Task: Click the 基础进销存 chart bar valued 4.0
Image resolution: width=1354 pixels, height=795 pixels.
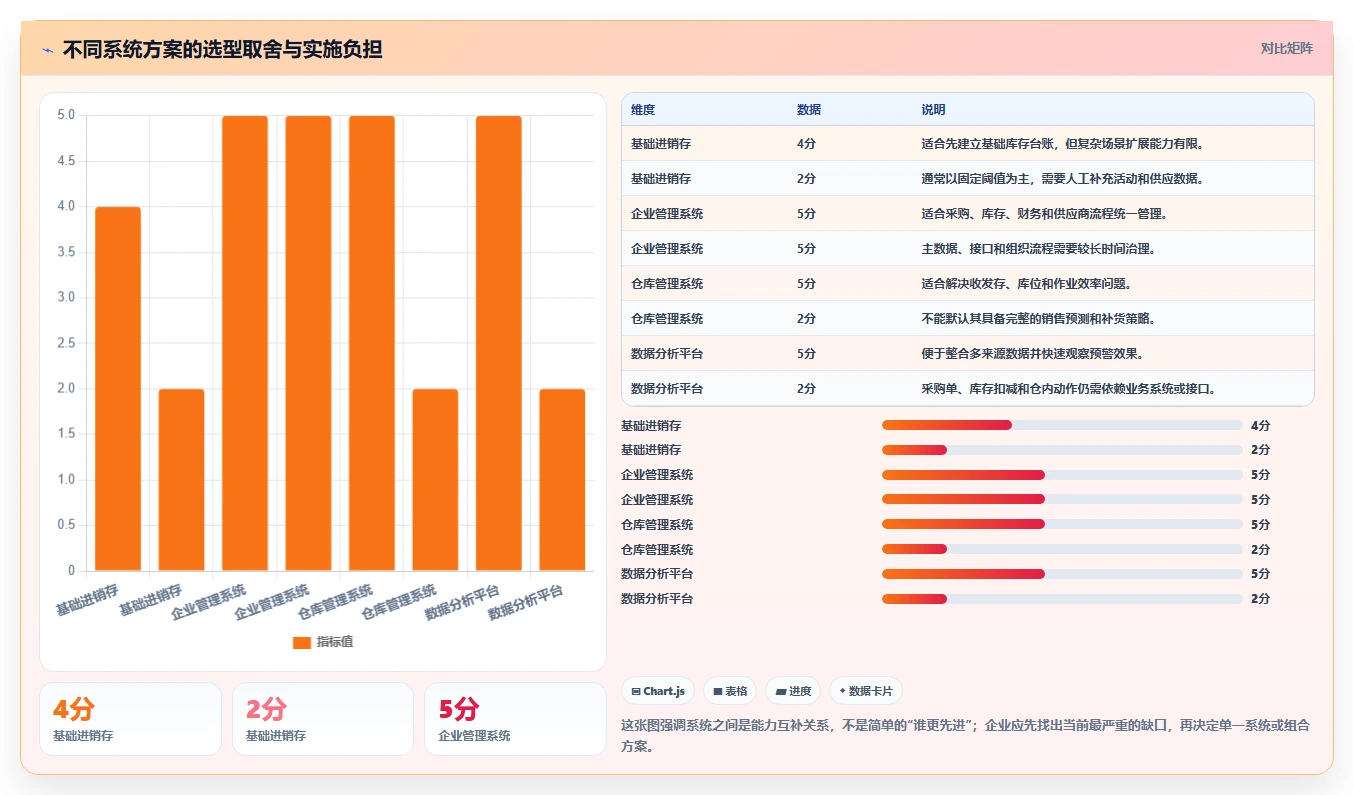Action: tap(118, 389)
